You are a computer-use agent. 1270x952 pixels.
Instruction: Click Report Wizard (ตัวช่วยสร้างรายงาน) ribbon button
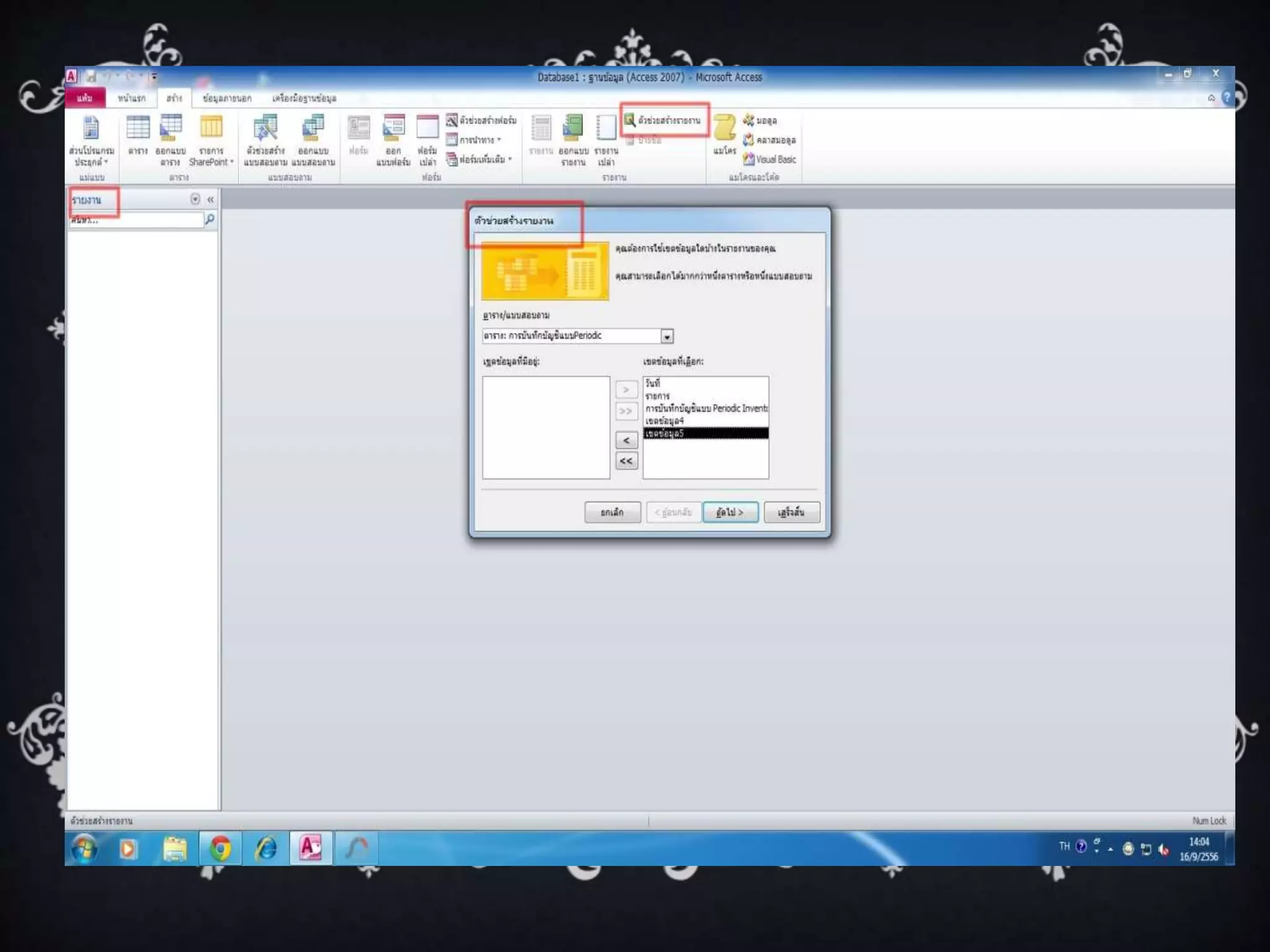point(664,120)
